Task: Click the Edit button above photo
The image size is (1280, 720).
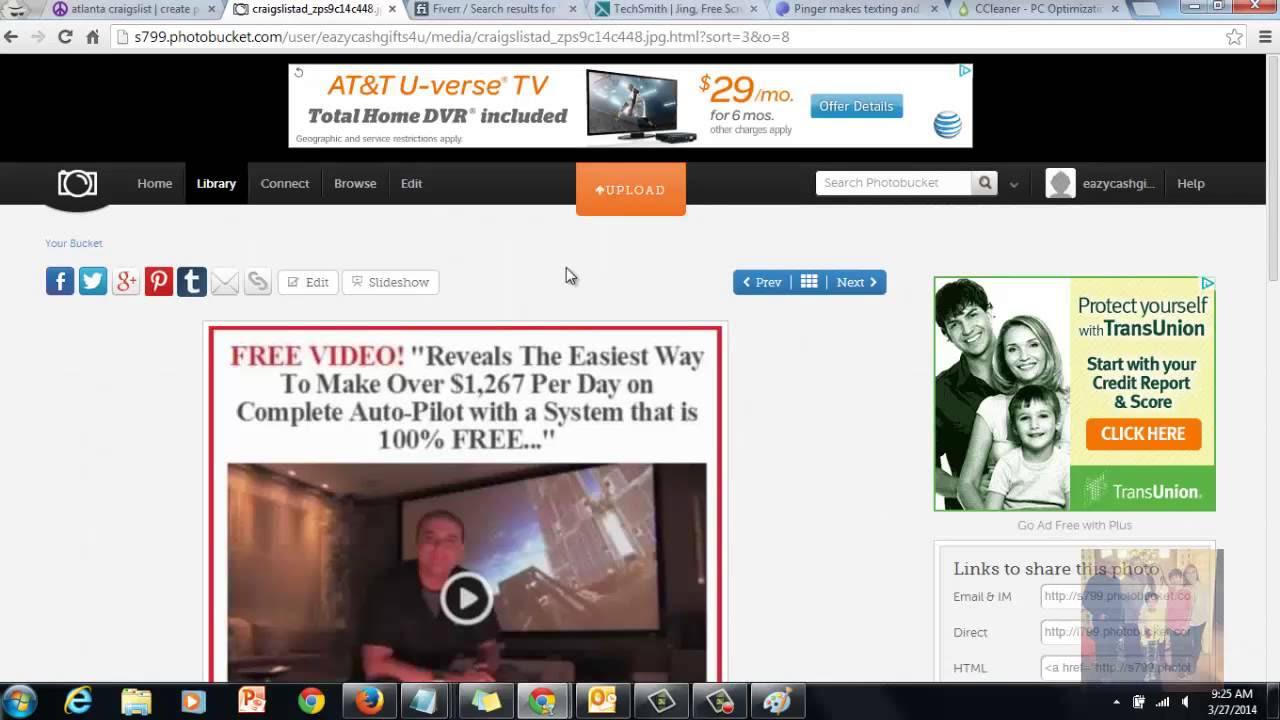Action: pyautogui.click(x=308, y=282)
